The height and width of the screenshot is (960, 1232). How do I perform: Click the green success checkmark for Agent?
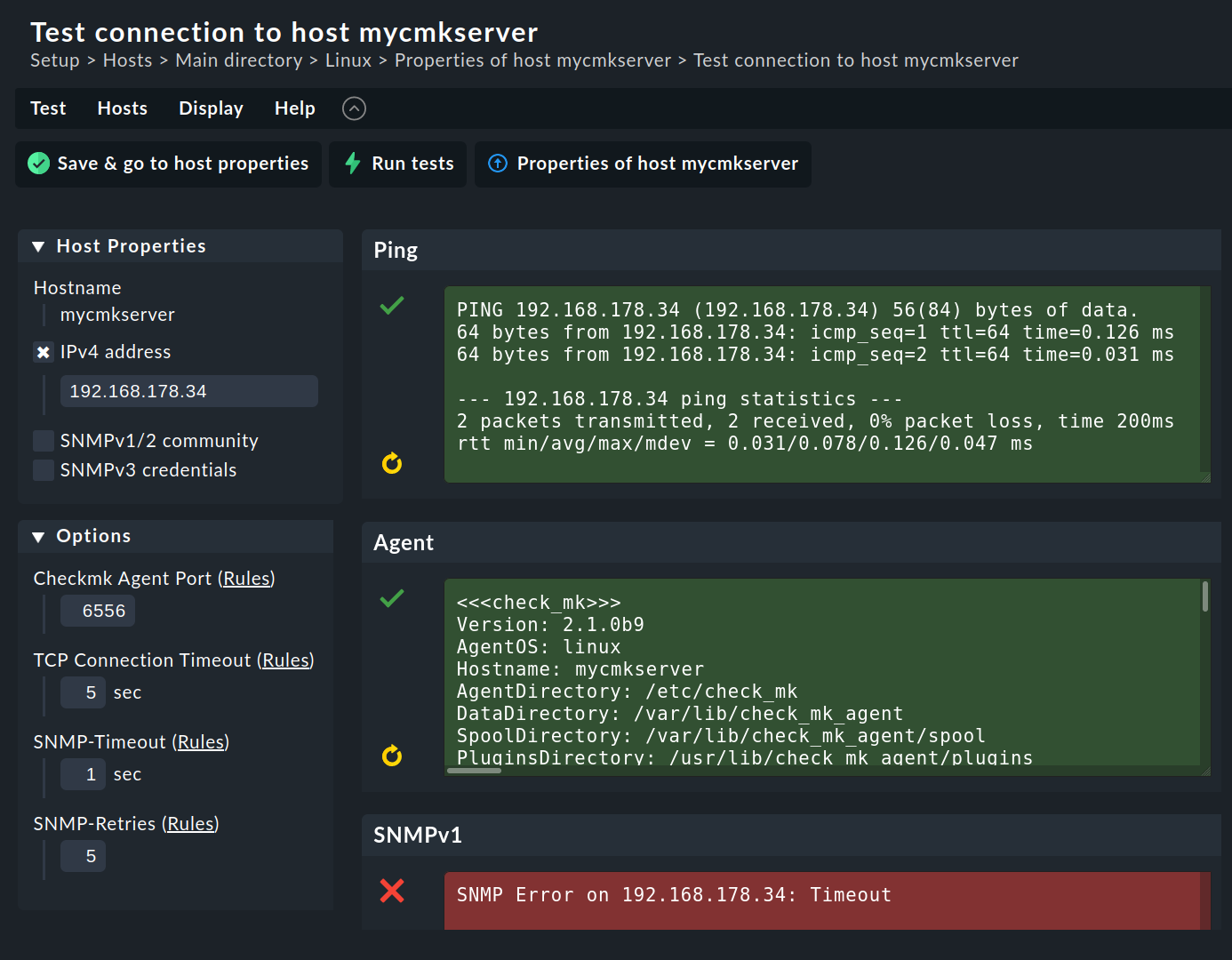pos(392,597)
